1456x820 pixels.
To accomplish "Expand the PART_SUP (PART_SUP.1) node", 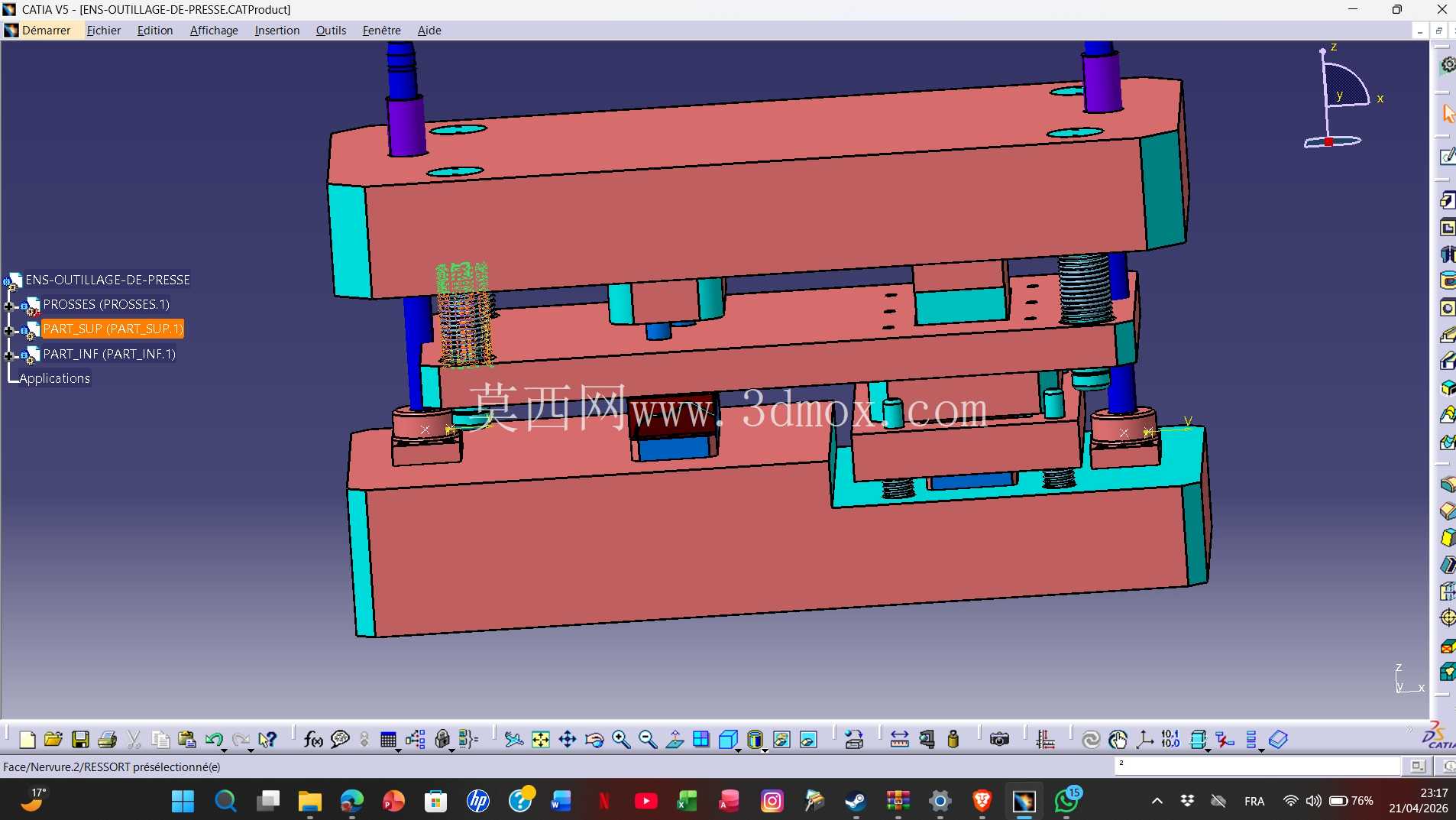I will 9,331.
